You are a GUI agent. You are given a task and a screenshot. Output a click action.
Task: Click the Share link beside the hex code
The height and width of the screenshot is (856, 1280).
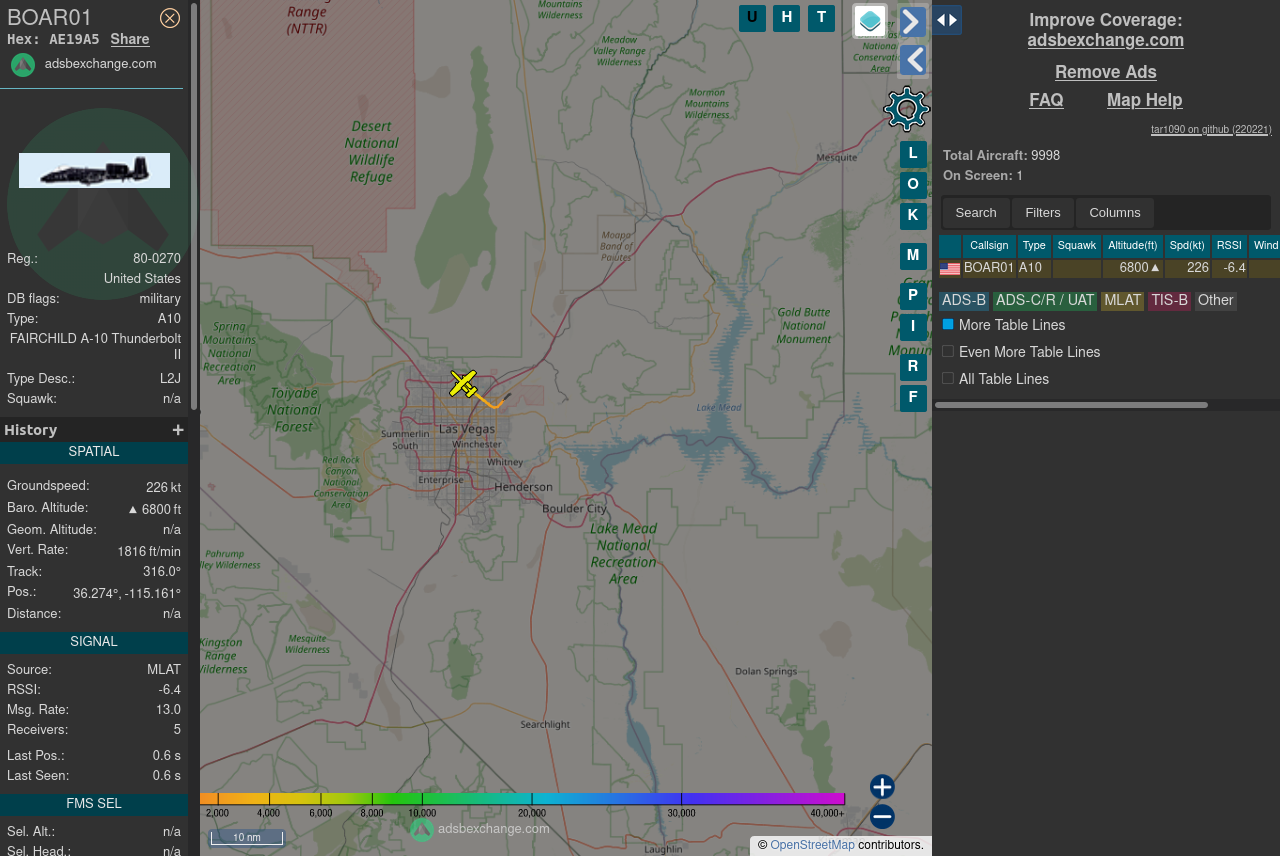coord(130,39)
